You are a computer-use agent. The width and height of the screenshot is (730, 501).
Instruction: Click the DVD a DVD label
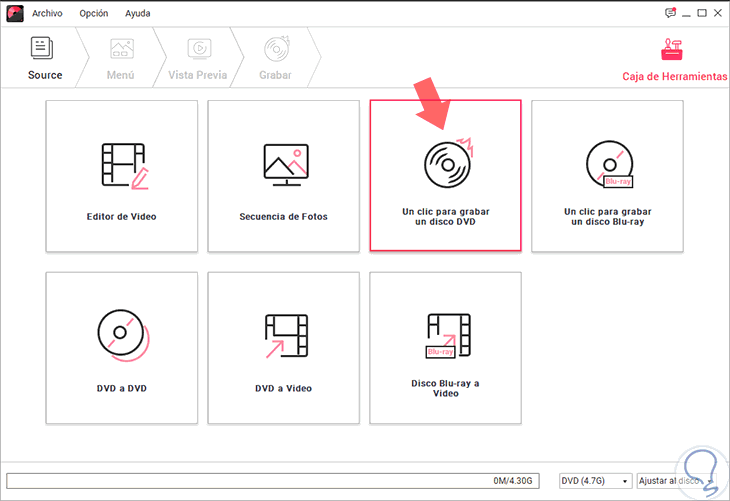[122, 388]
